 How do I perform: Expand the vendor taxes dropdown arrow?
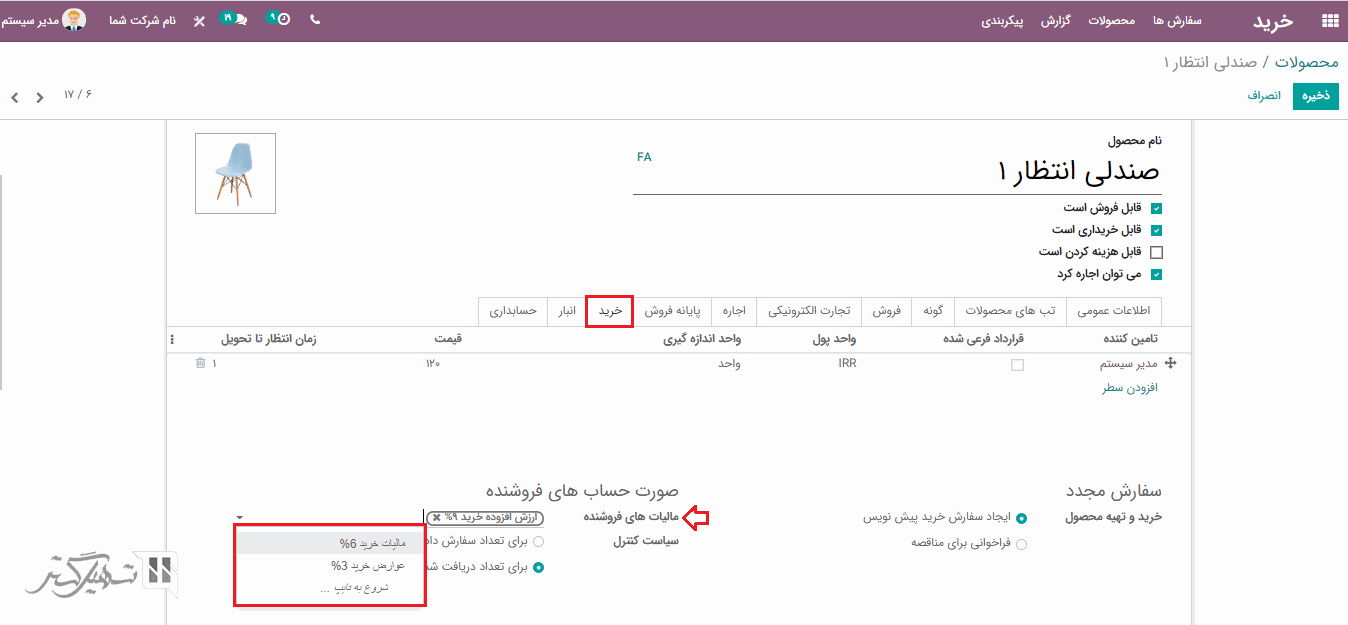(x=240, y=518)
